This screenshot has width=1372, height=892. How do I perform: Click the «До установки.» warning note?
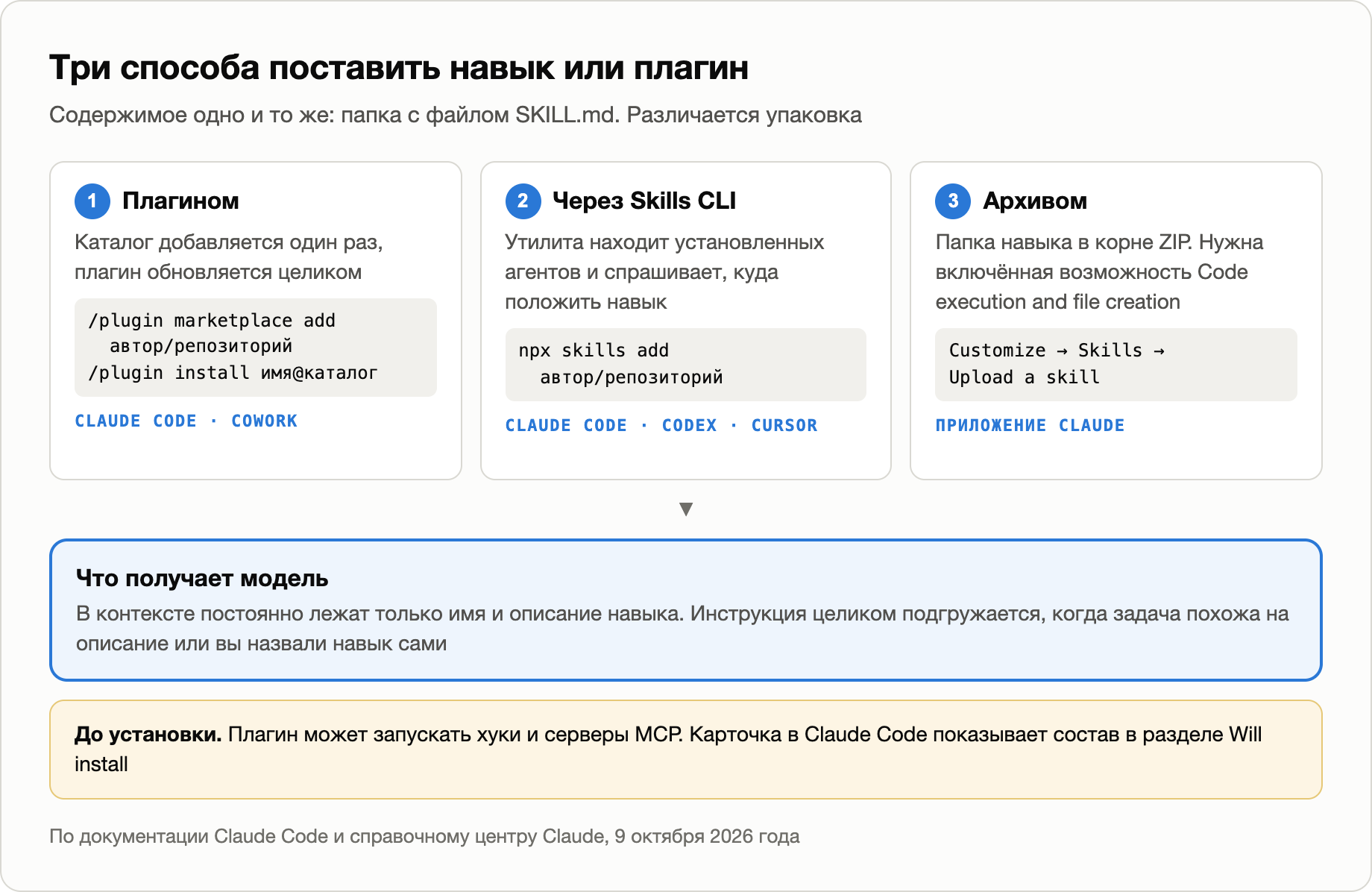[x=686, y=750]
